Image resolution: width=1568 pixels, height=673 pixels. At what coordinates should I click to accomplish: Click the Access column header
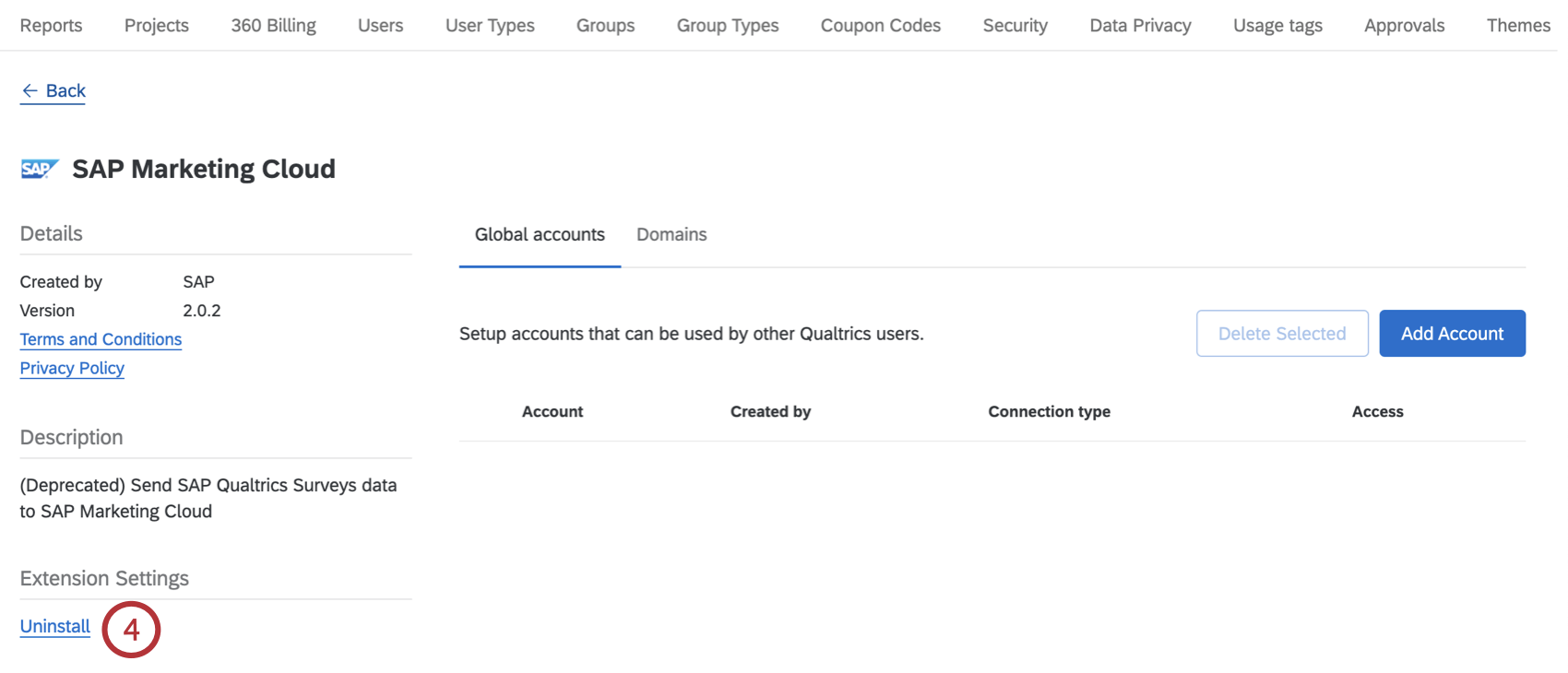click(1377, 412)
